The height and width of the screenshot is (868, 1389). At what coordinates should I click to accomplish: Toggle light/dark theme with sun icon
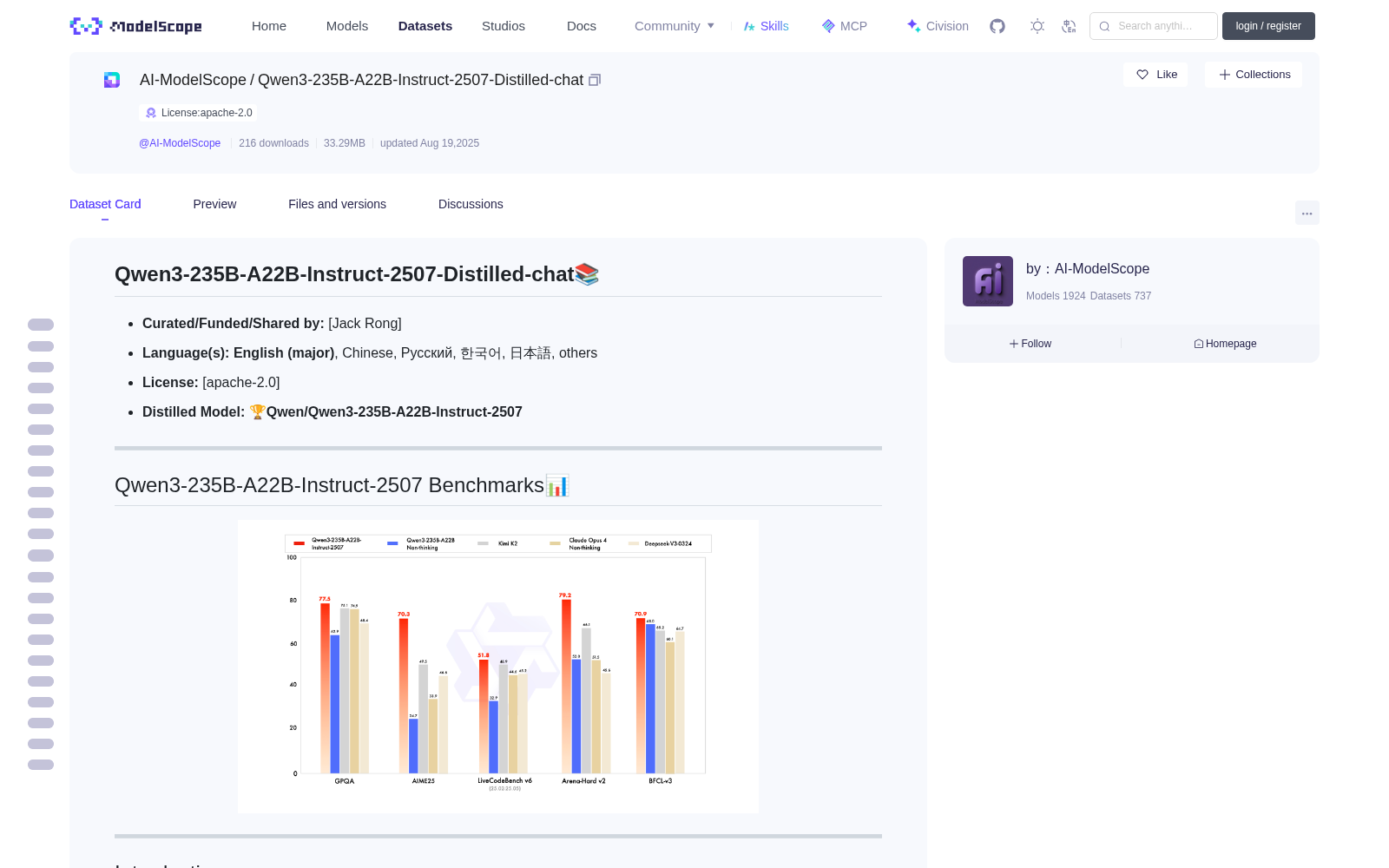coord(1037,26)
